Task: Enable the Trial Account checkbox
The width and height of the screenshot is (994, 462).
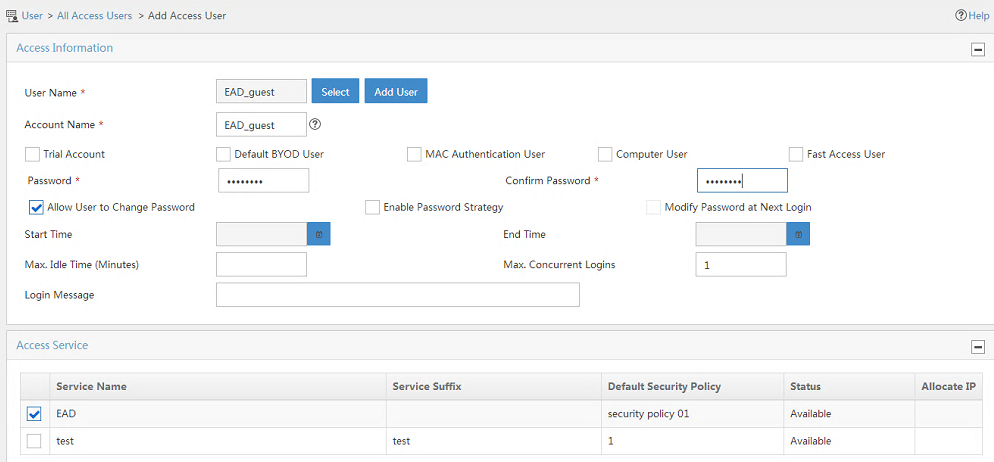Action: pyautogui.click(x=32, y=154)
